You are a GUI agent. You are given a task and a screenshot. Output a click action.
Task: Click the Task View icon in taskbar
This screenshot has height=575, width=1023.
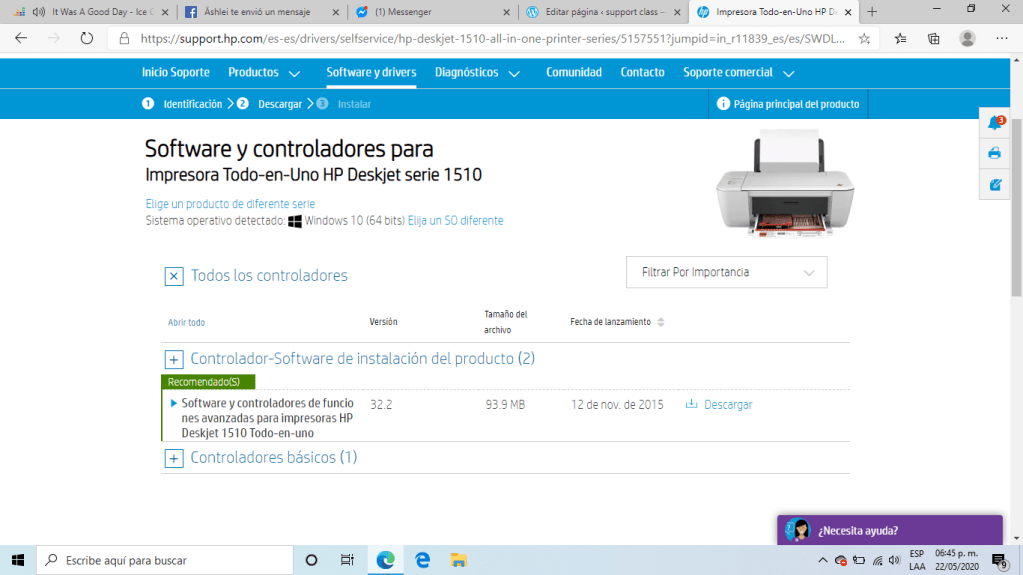(346, 560)
